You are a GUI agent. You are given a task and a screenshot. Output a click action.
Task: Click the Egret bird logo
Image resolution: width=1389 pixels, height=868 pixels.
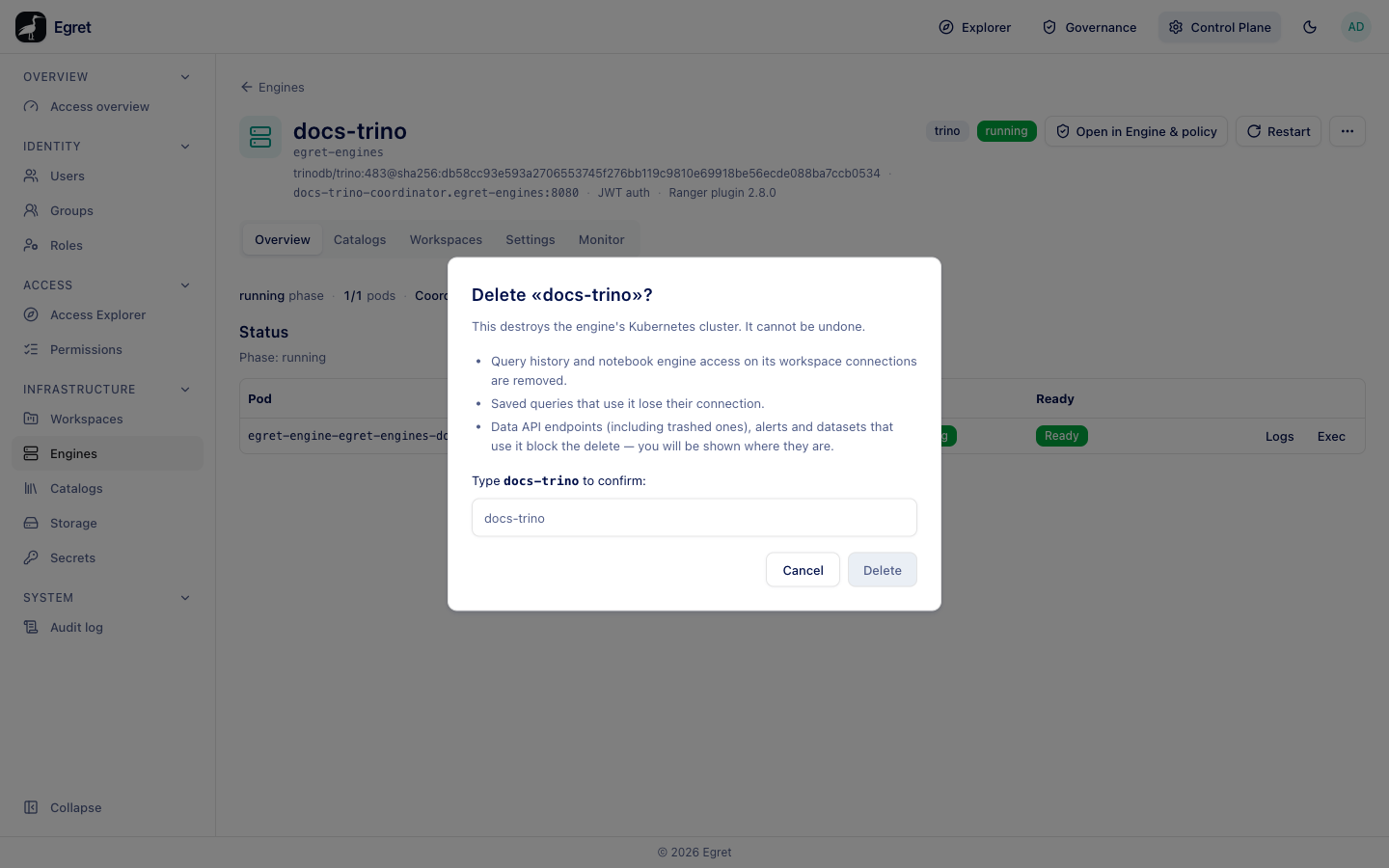31,27
